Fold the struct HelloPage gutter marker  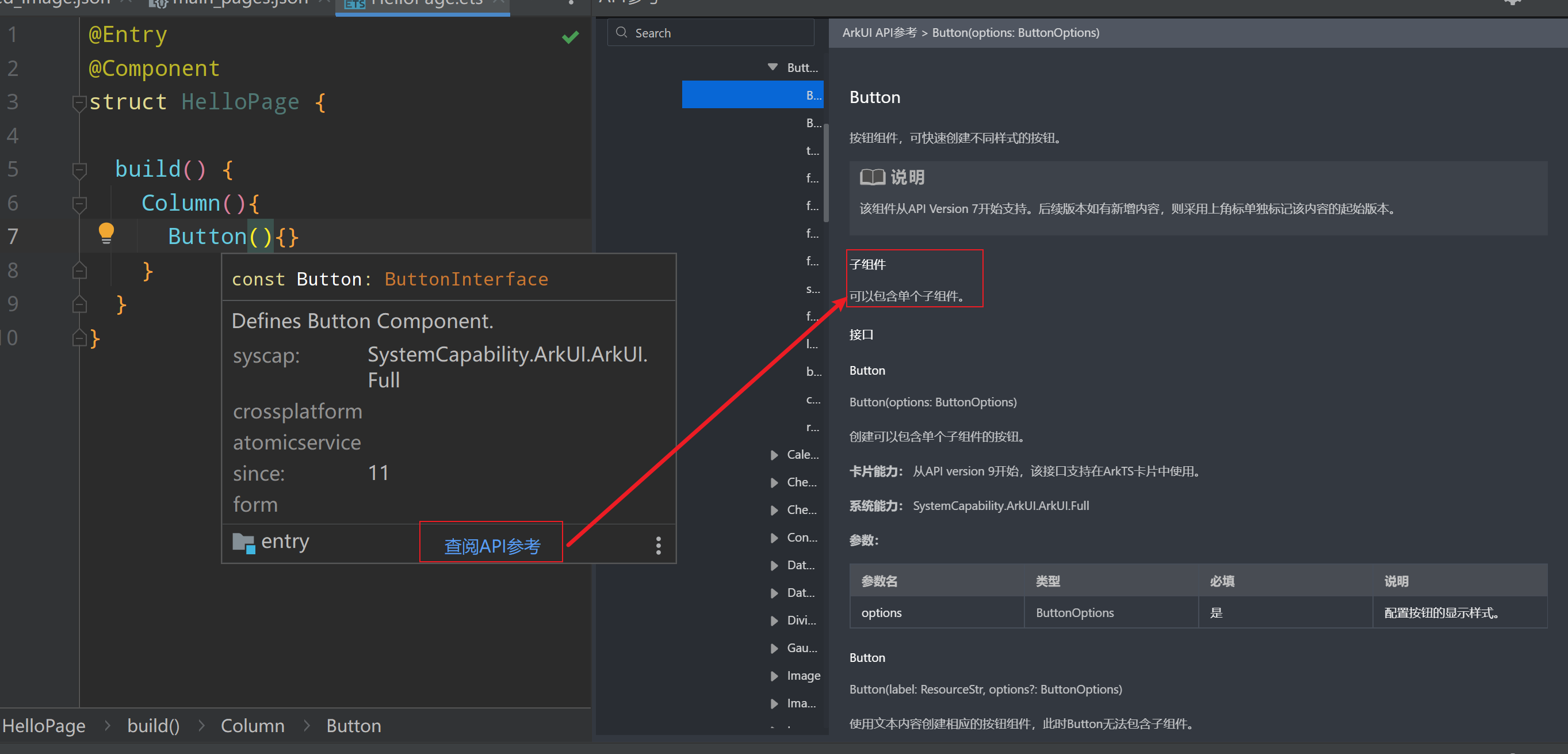[x=79, y=102]
